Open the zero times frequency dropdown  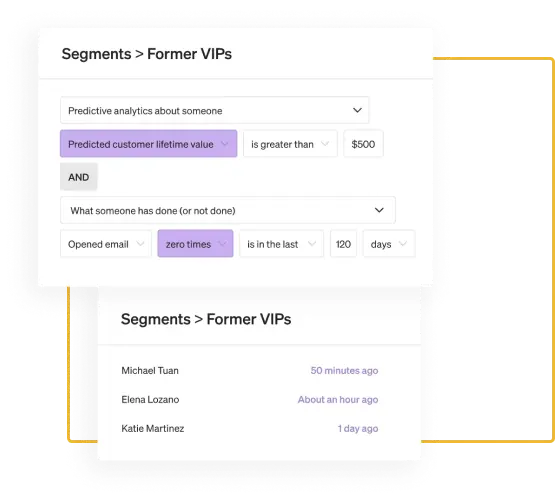pyautogui.click(x=195, y=244)
